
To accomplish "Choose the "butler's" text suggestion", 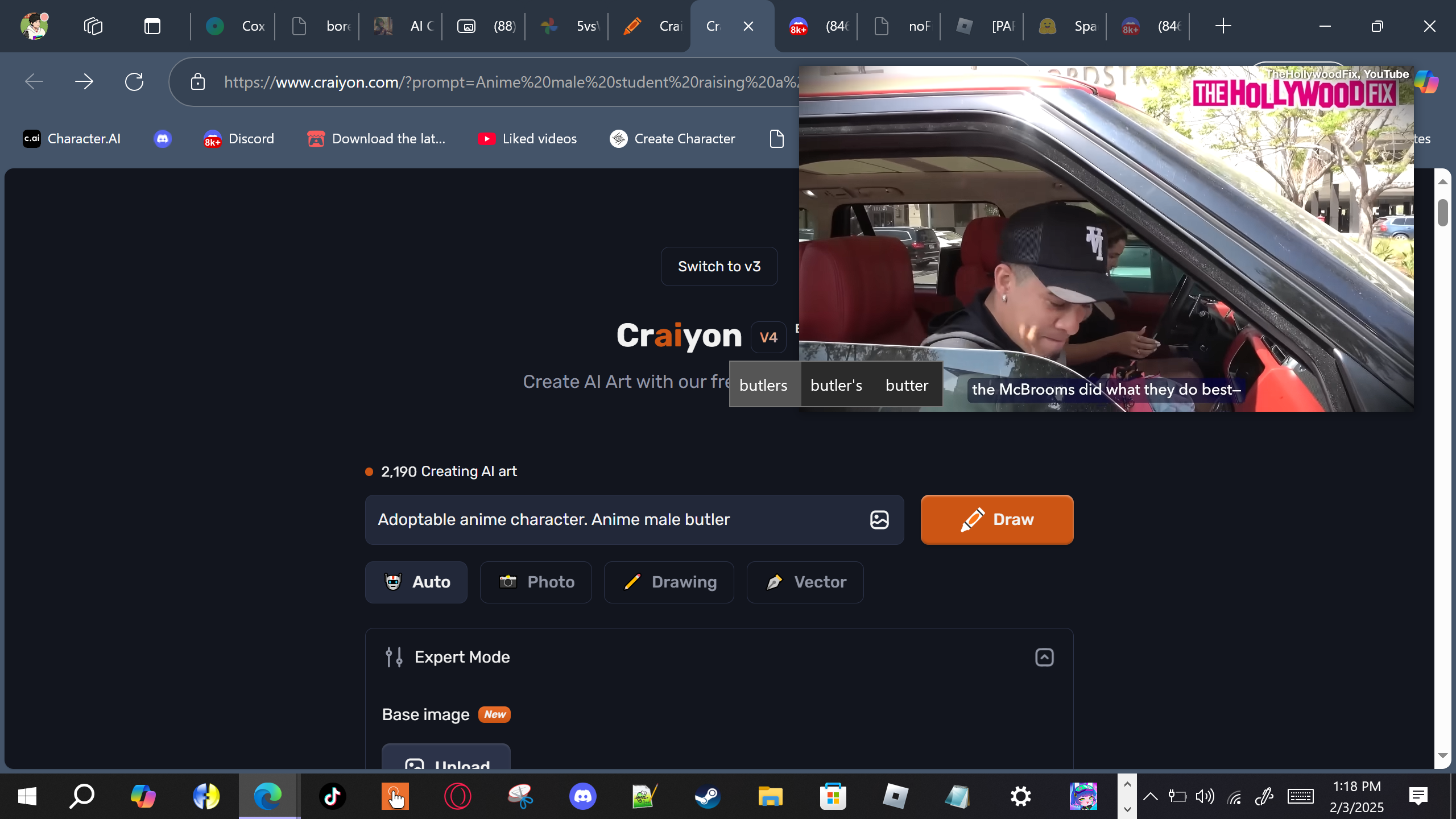I will tap(836, 385).
